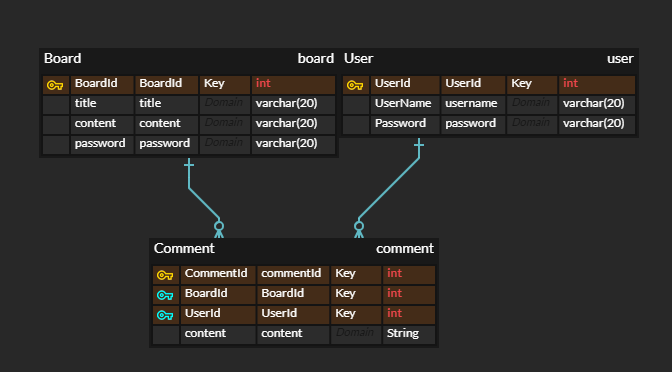Image resolution: width=672 pixels, height=372 pixels.
Task: Click the BoardId primary key icon in Board table
Action: (x=55, y=85)
